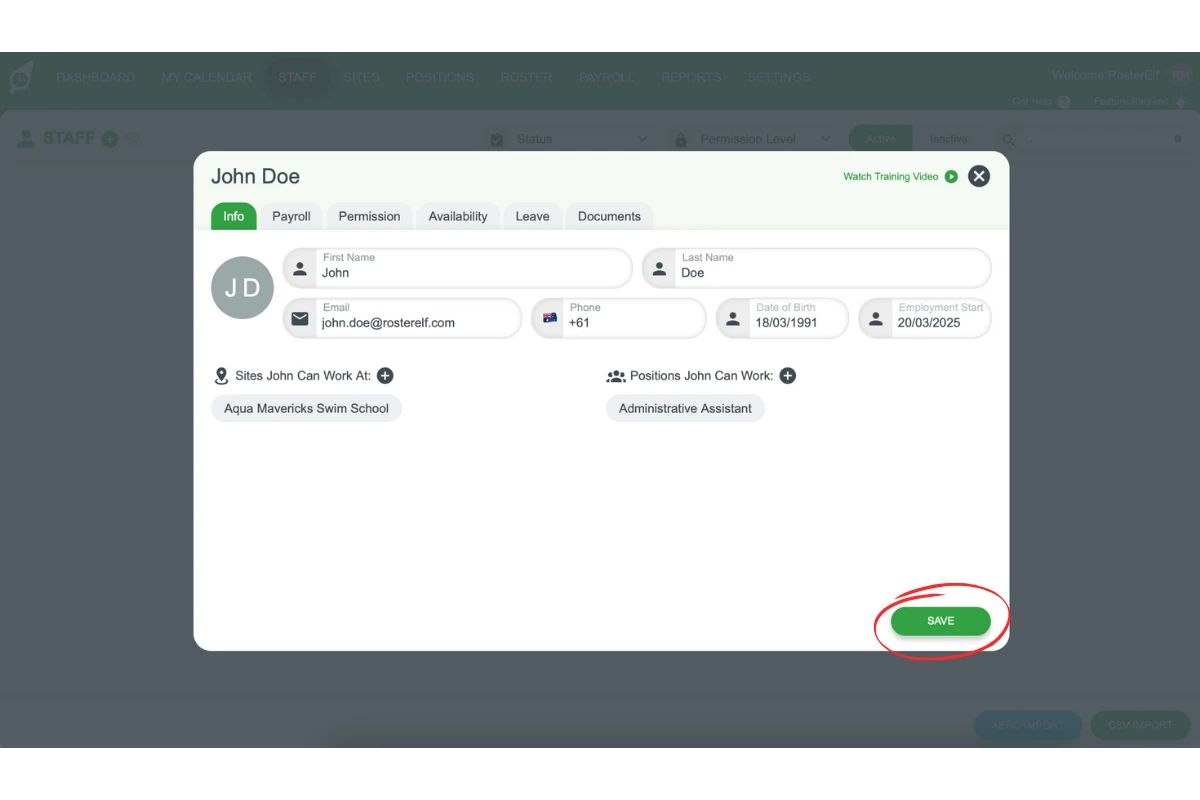Click the user avatar beside Welcome RosterElf
This screenshot has width=1200, height=800.
coord(1181,75)
